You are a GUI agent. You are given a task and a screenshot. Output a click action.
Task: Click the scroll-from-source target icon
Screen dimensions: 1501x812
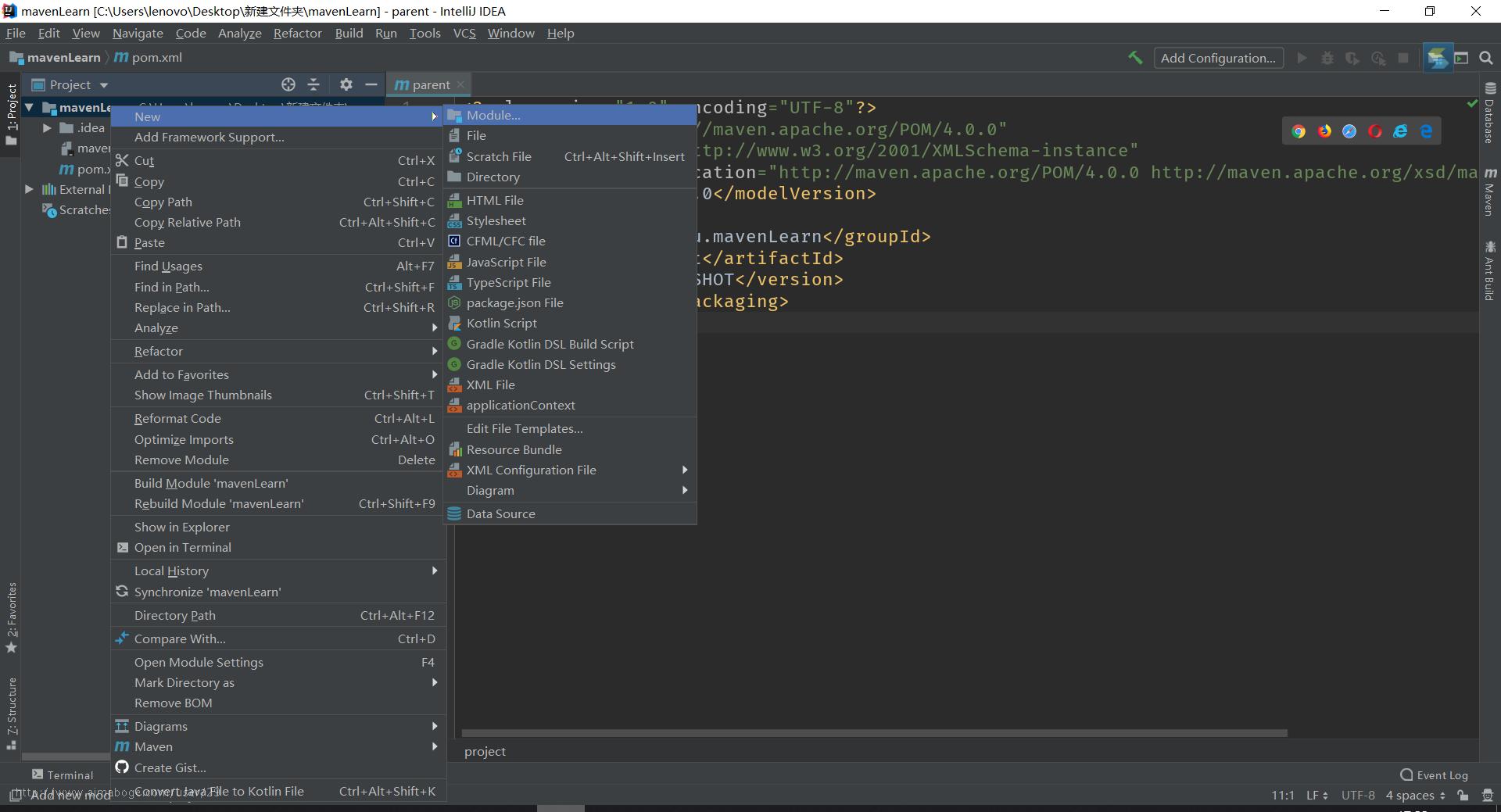click(x=288, y=84)
